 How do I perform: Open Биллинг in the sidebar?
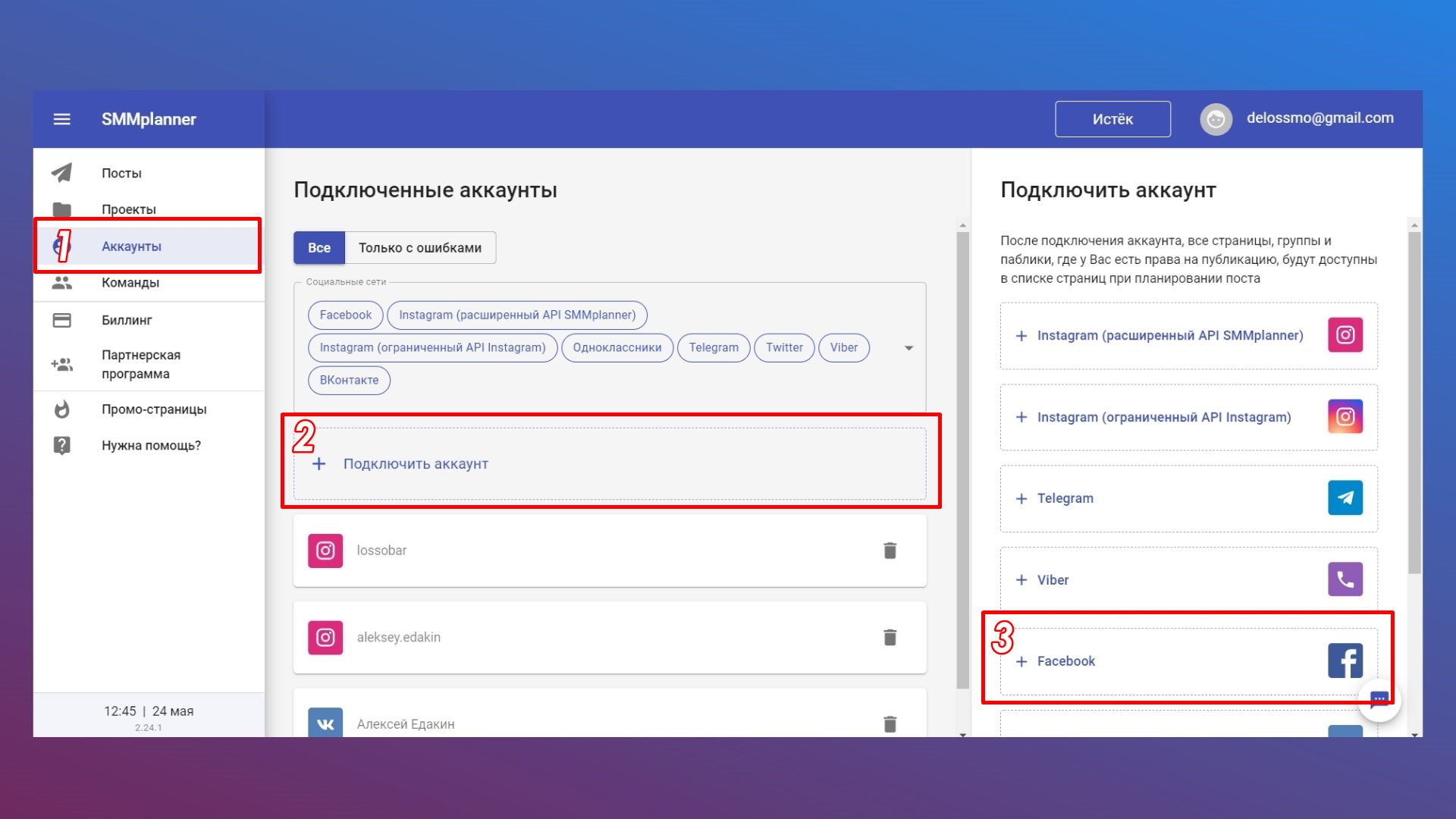pyautogui.click(x=127, y=320)
